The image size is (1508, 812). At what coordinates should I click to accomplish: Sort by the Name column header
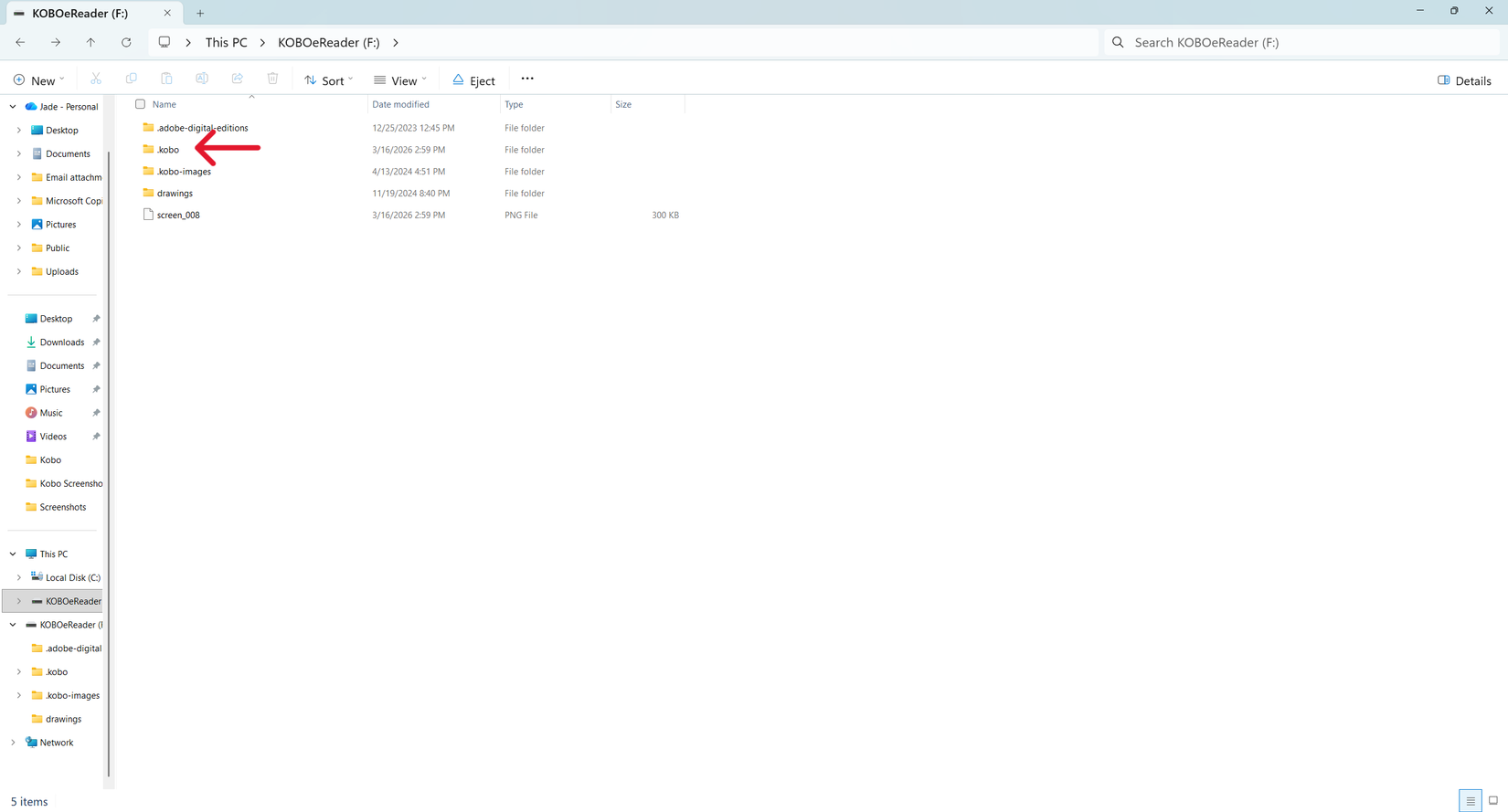click(165, 104)
